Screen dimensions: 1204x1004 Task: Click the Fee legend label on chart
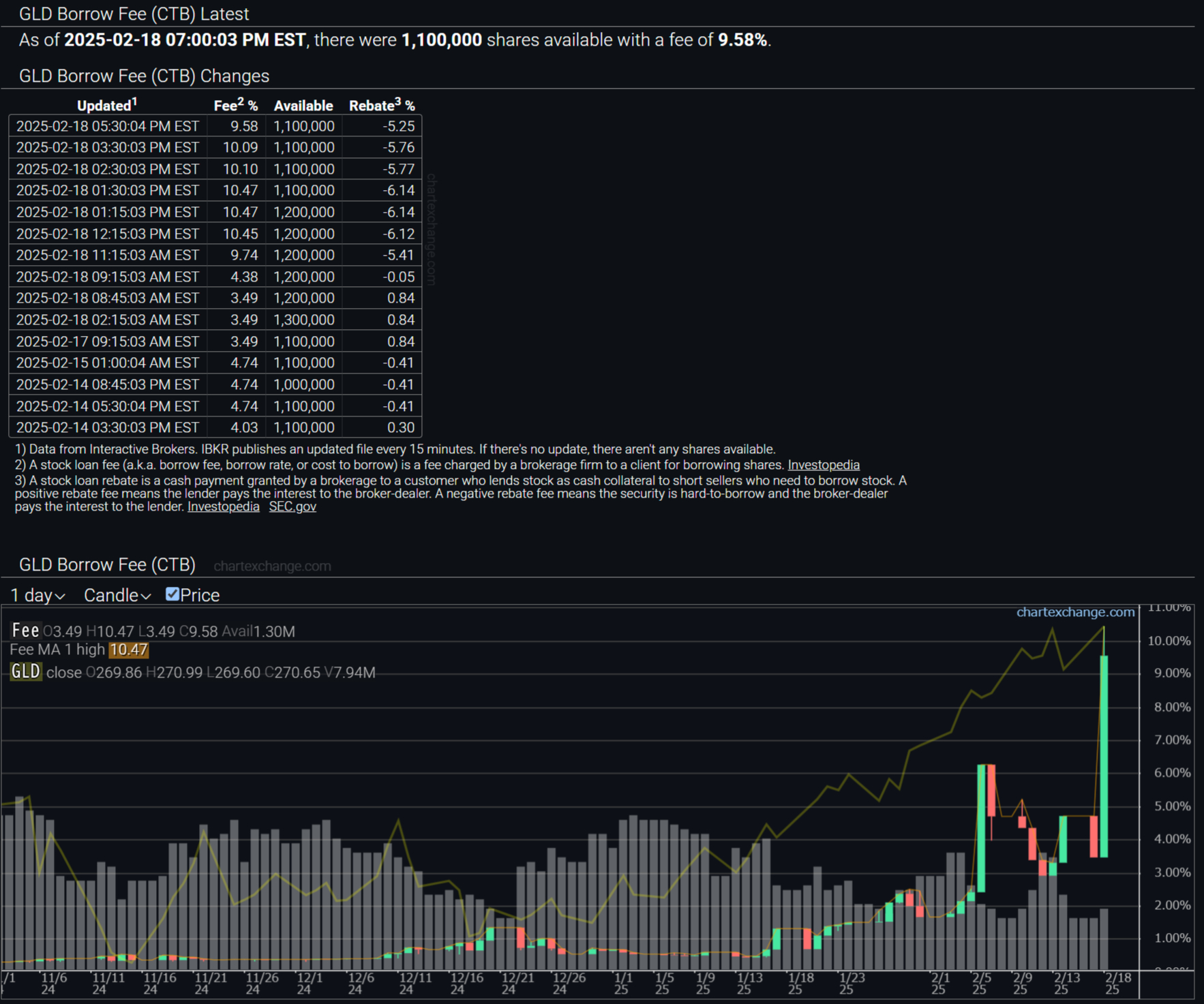tap(25, 630)
